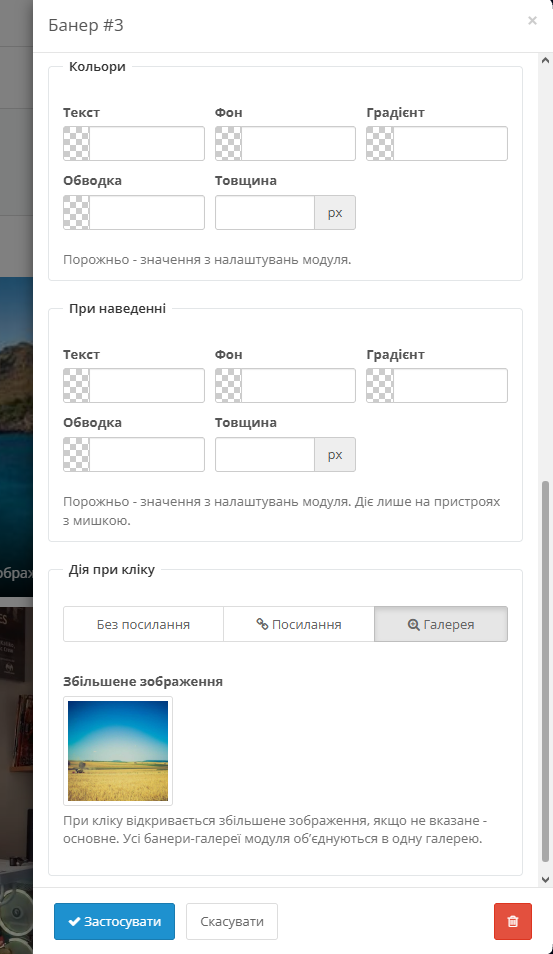The width and height of the screenshot is (553, 954).
Task: Open the Збільшене зображення thumbnail
Action: pyautogui.click(x=118, y=751)
